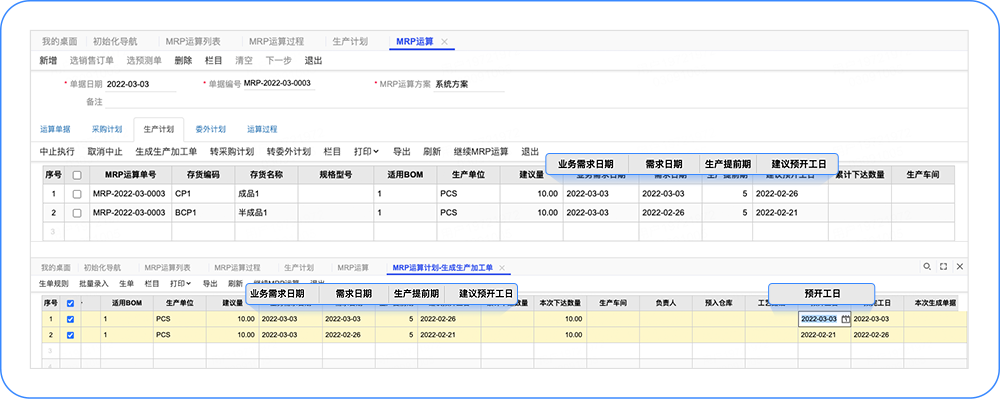The width and height of the screenshot is (1000, 399).
Task: Click 选销售订单 in the top toolbar
Action: (92, 61)
